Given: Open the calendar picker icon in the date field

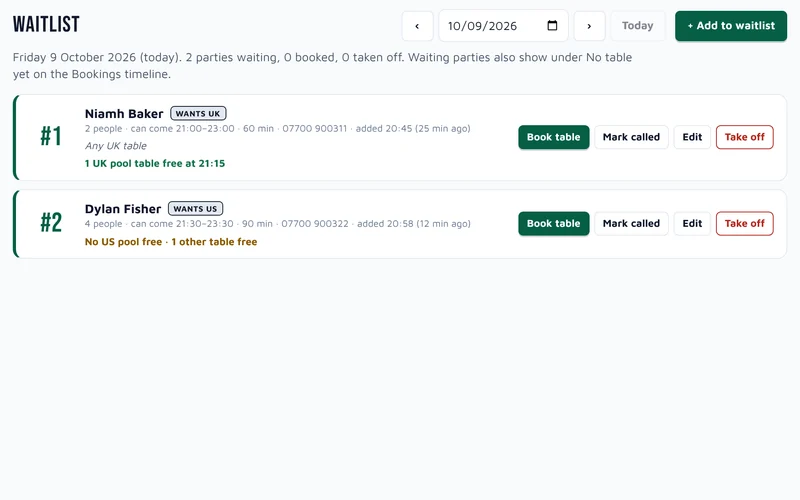Looking at the screenshot, I should (552, 26).
